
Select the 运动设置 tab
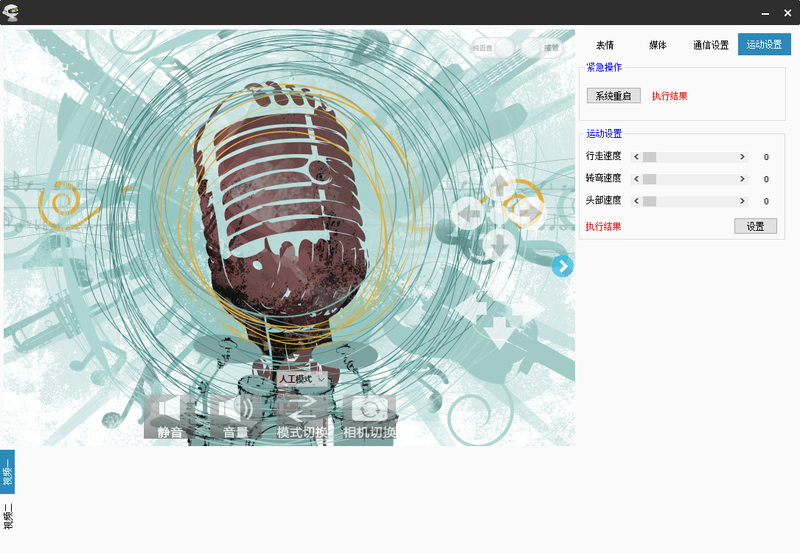[x=764, y=44]
